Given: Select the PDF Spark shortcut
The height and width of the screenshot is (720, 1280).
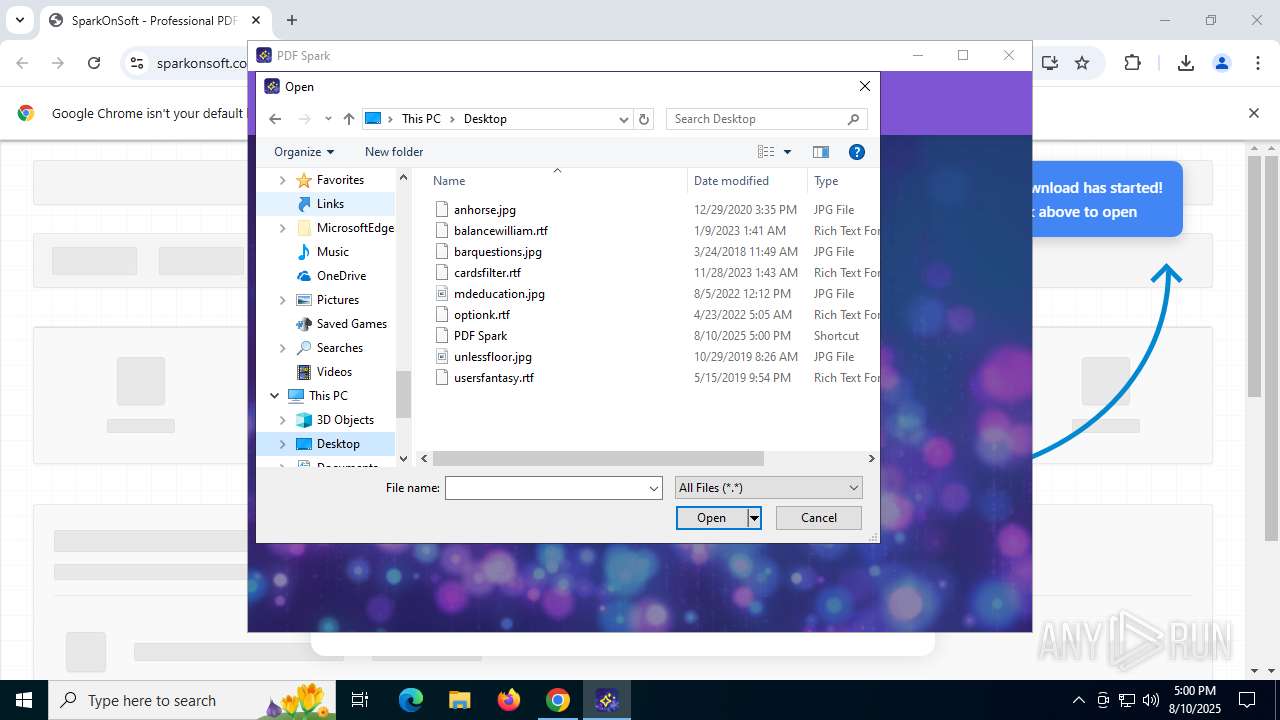Looking at the screenshot, I should (480, 336).
